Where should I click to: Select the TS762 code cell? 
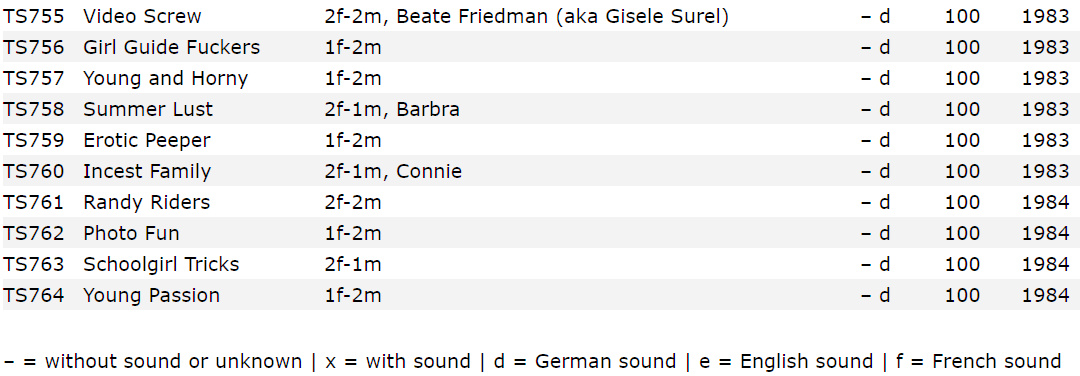[x=34, y=233]
